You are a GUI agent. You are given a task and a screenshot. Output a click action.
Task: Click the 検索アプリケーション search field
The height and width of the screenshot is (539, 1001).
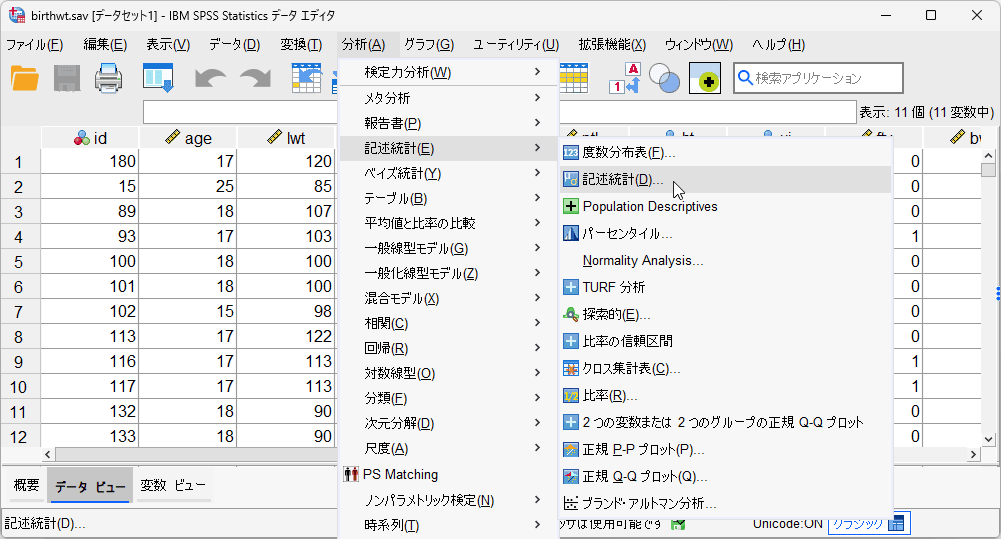point(818,78)
